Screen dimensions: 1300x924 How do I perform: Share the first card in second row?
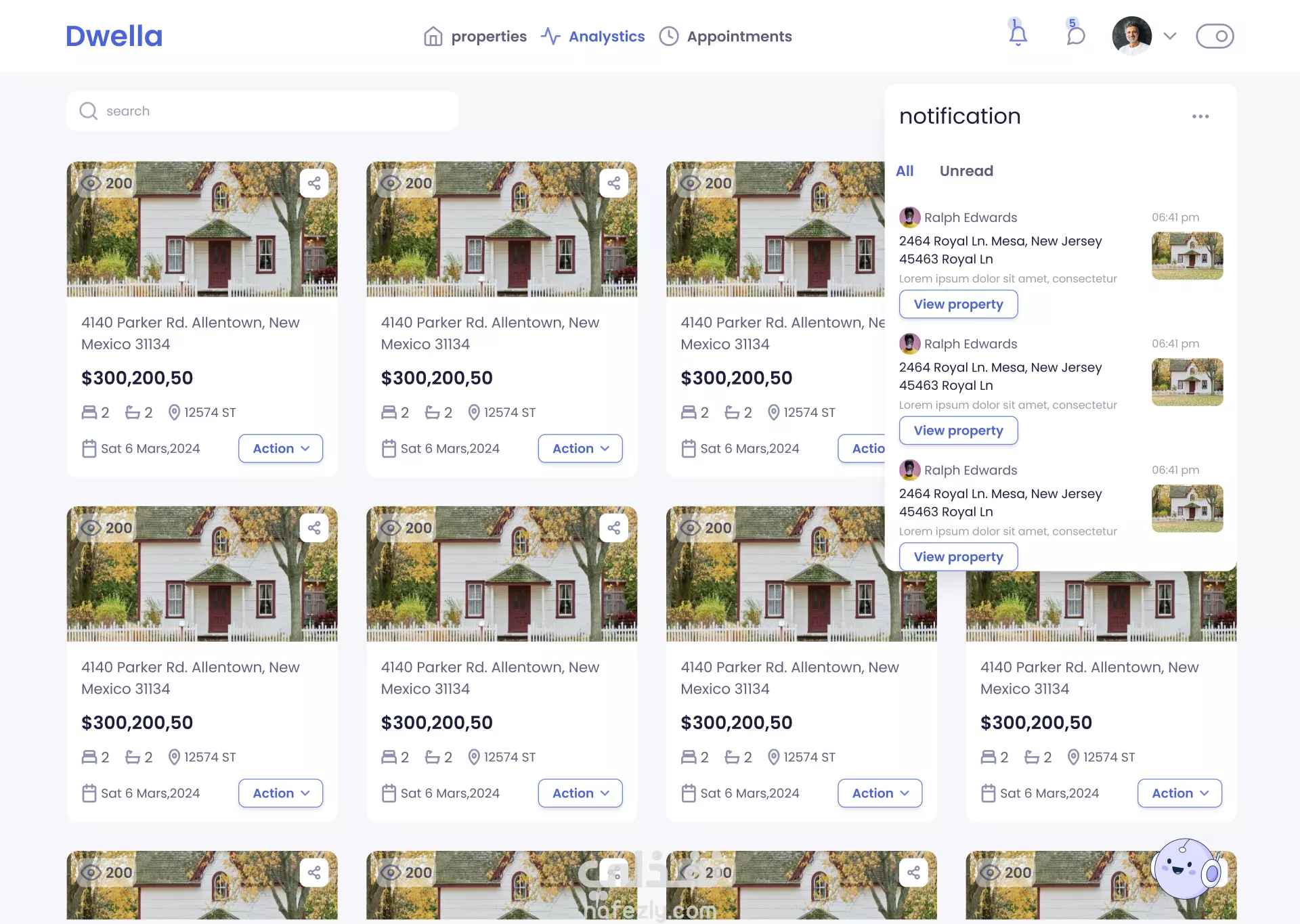[x=314, y=528]
